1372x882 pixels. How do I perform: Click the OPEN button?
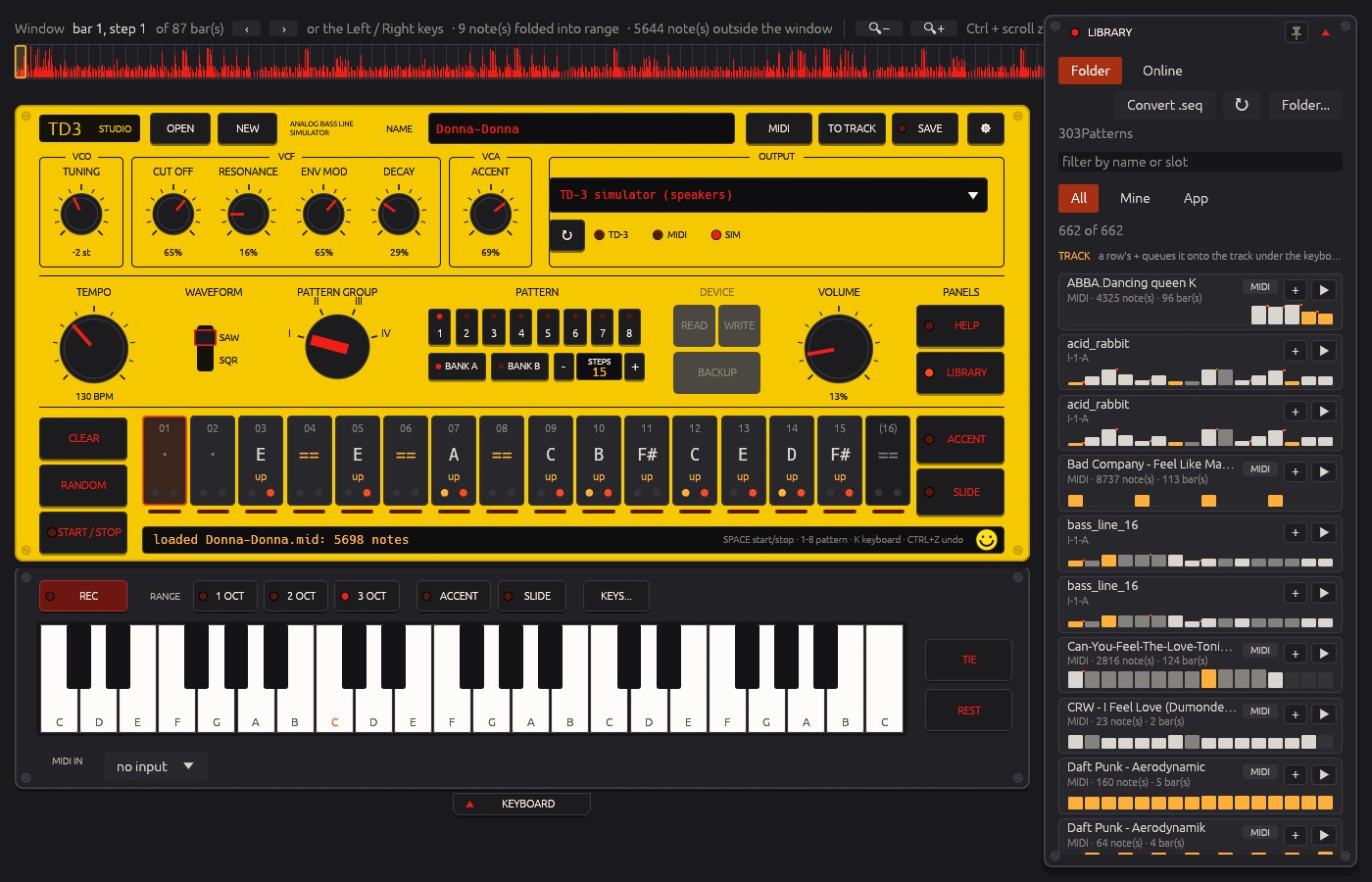point(180,128)
